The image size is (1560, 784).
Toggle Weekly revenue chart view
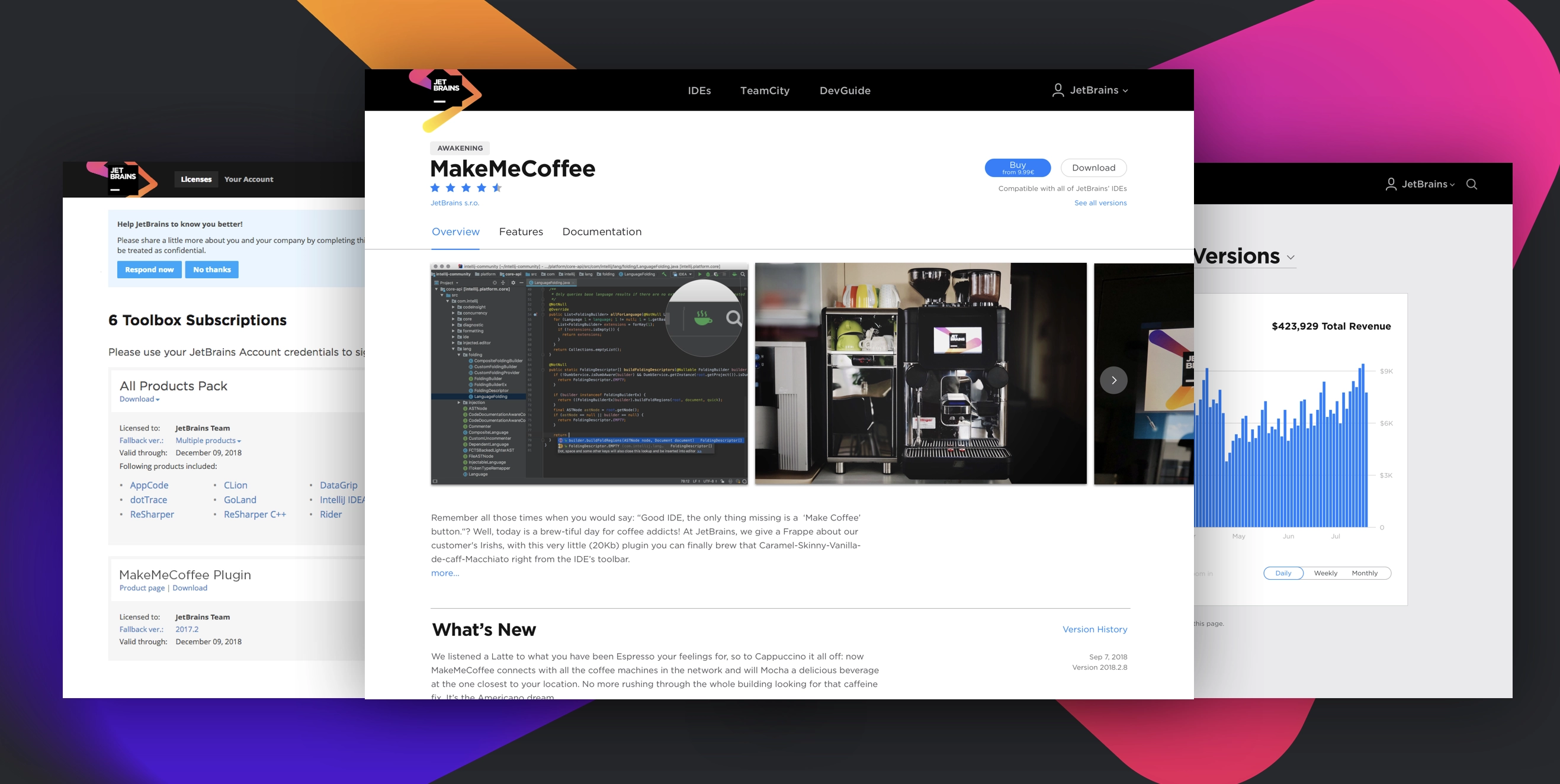1325,572
